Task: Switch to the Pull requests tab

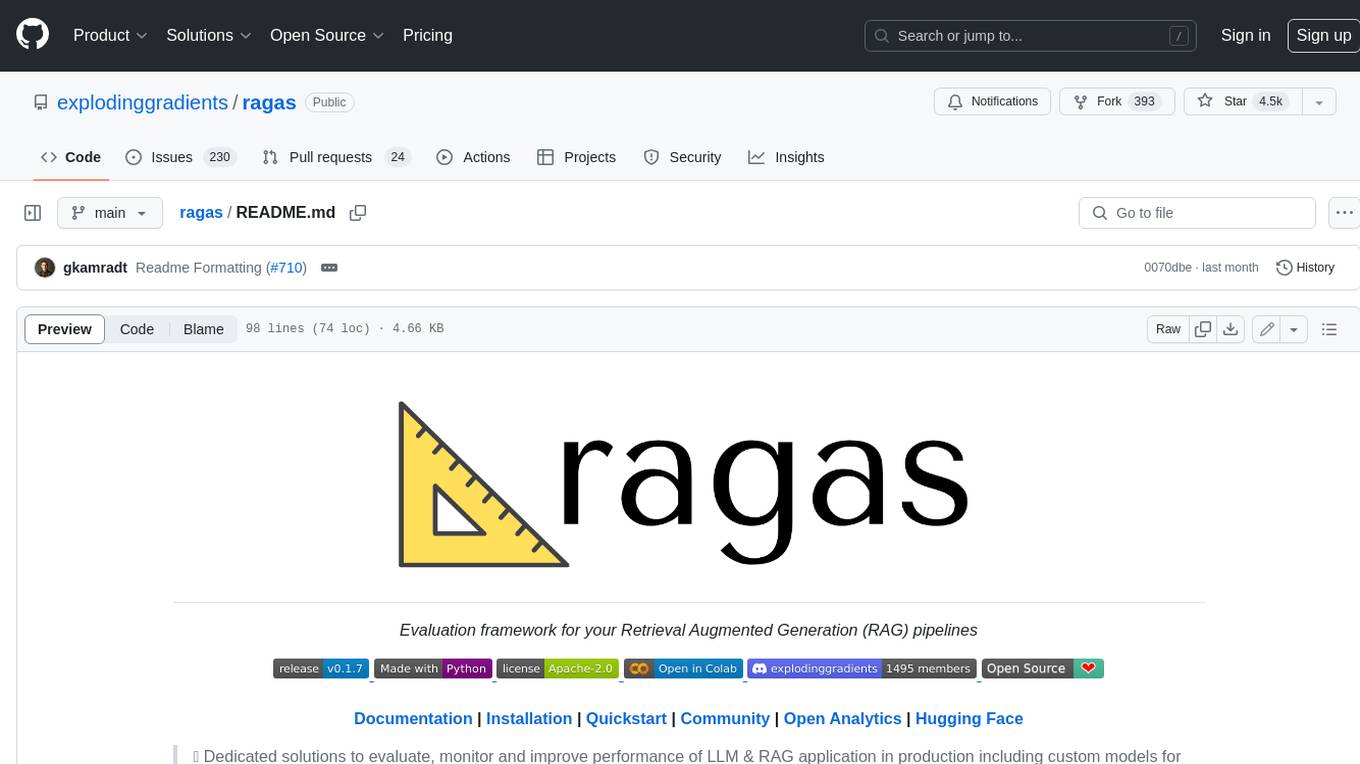Action: [336, 157]
